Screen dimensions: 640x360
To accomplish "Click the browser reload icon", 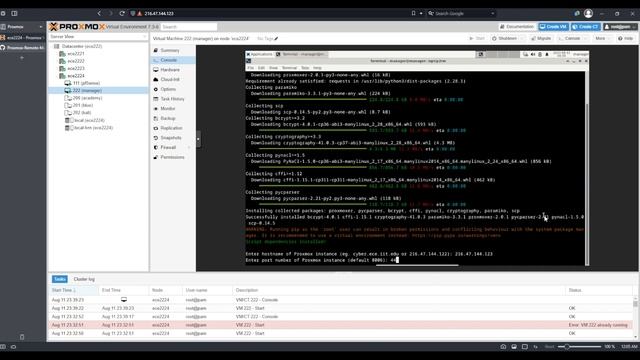I will [122, 13].
